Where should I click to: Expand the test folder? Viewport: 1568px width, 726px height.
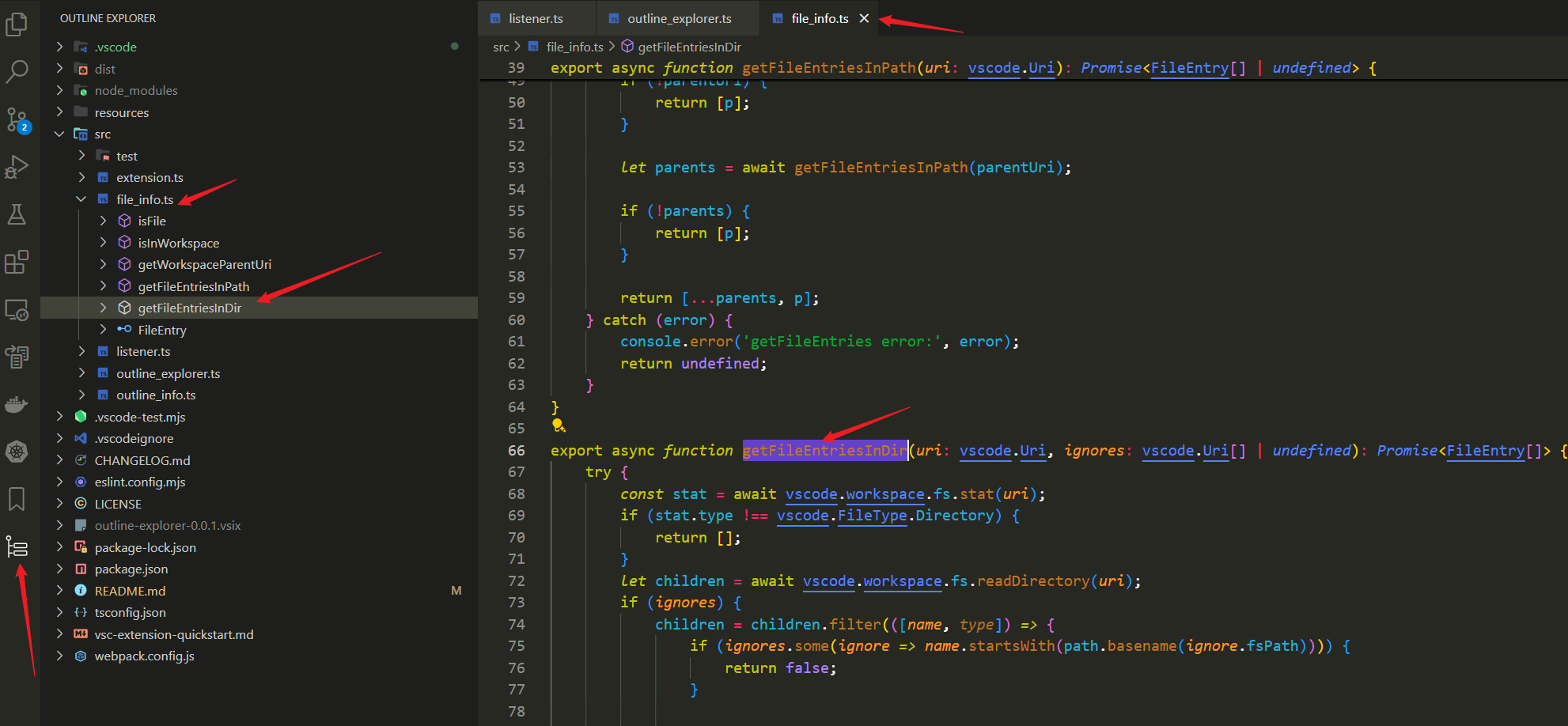81,156
